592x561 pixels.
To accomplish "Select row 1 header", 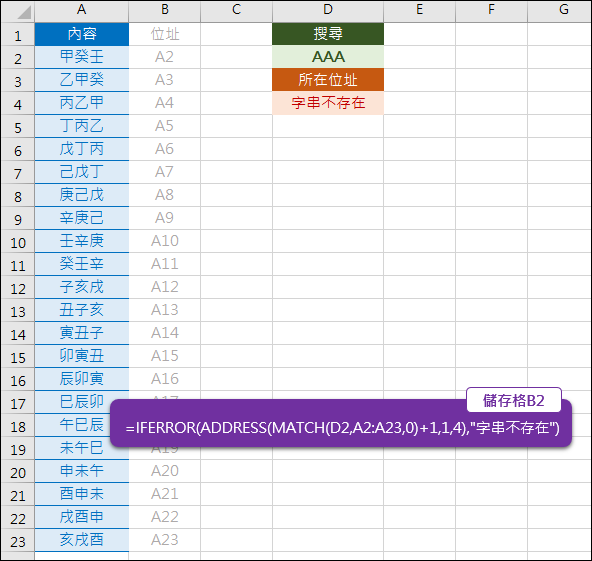I will (18, 35).
